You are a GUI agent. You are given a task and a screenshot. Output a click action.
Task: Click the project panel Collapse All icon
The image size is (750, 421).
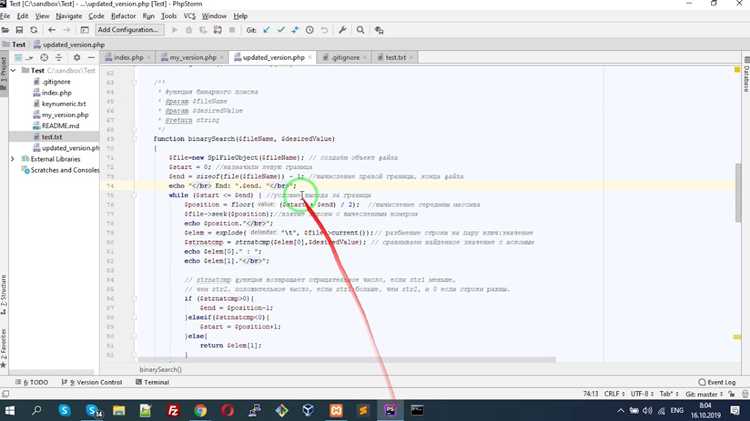tap(59, 57)
